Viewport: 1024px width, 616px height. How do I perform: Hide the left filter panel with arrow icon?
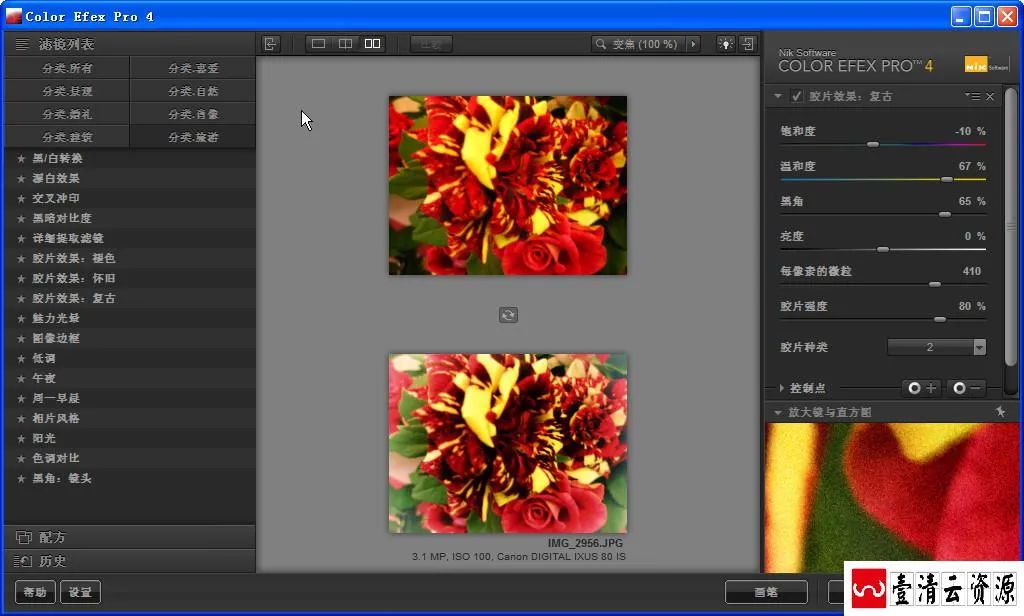coord(270,44)
